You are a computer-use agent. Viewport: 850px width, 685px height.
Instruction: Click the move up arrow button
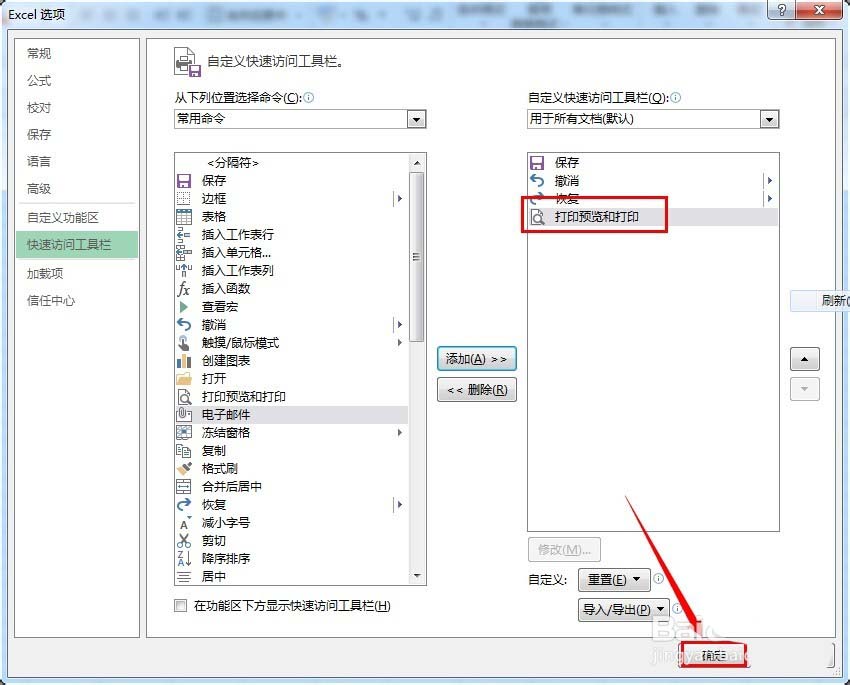804,359
